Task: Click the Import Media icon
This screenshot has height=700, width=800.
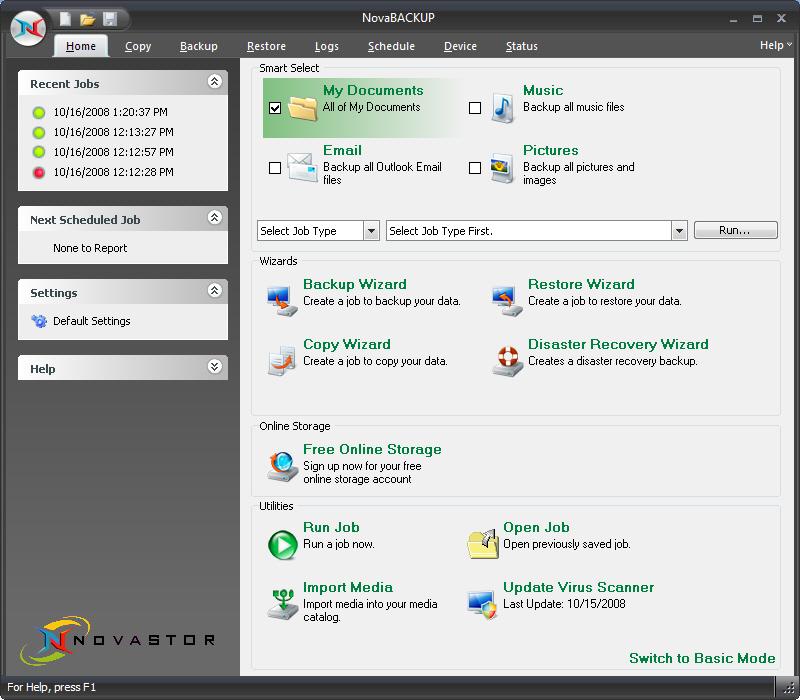Action: 283,604
